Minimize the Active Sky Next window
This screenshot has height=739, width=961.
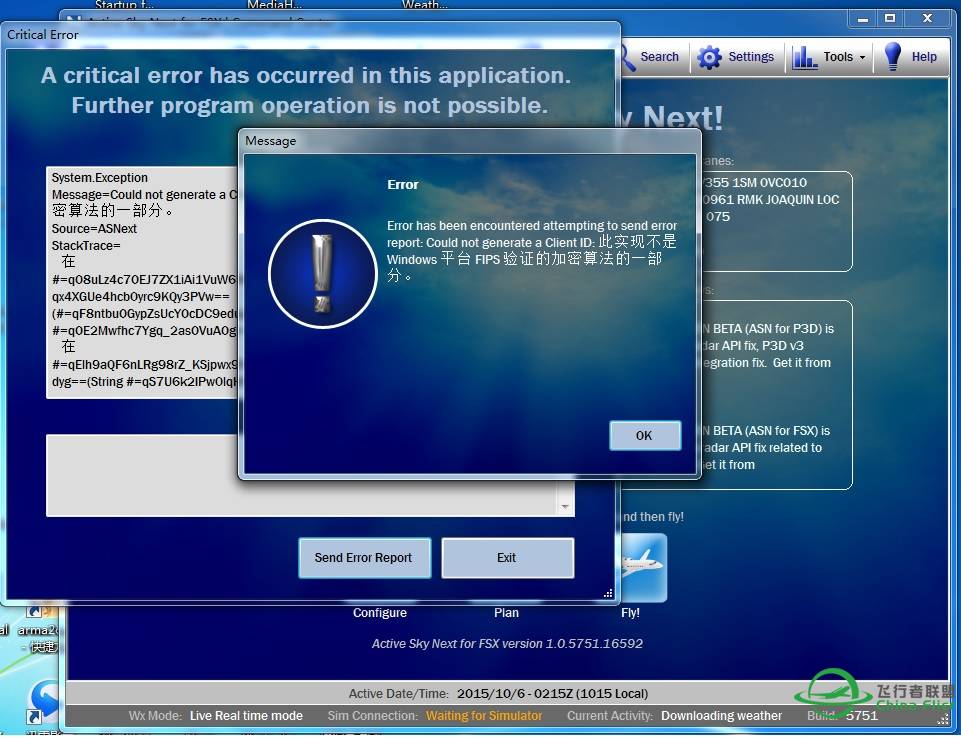point(863,17)
